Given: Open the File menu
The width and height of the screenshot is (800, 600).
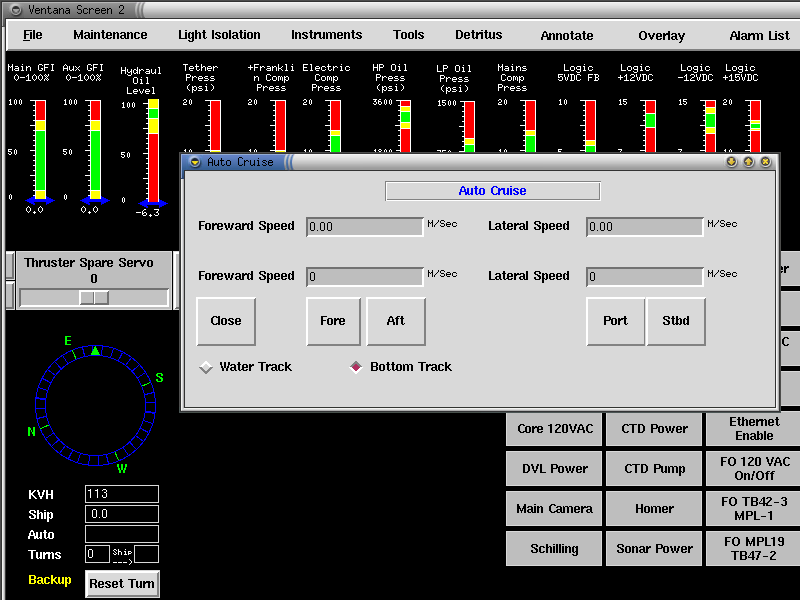Looking at the screenshot, I should tap(33, 35).
